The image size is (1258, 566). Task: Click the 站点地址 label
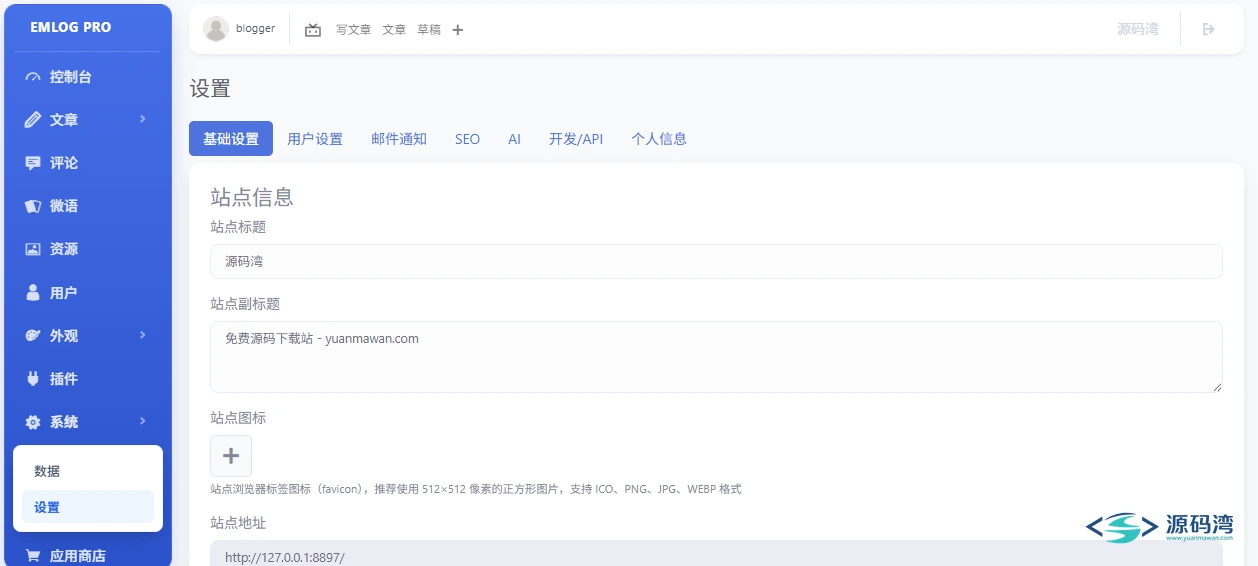coord(238,522)
